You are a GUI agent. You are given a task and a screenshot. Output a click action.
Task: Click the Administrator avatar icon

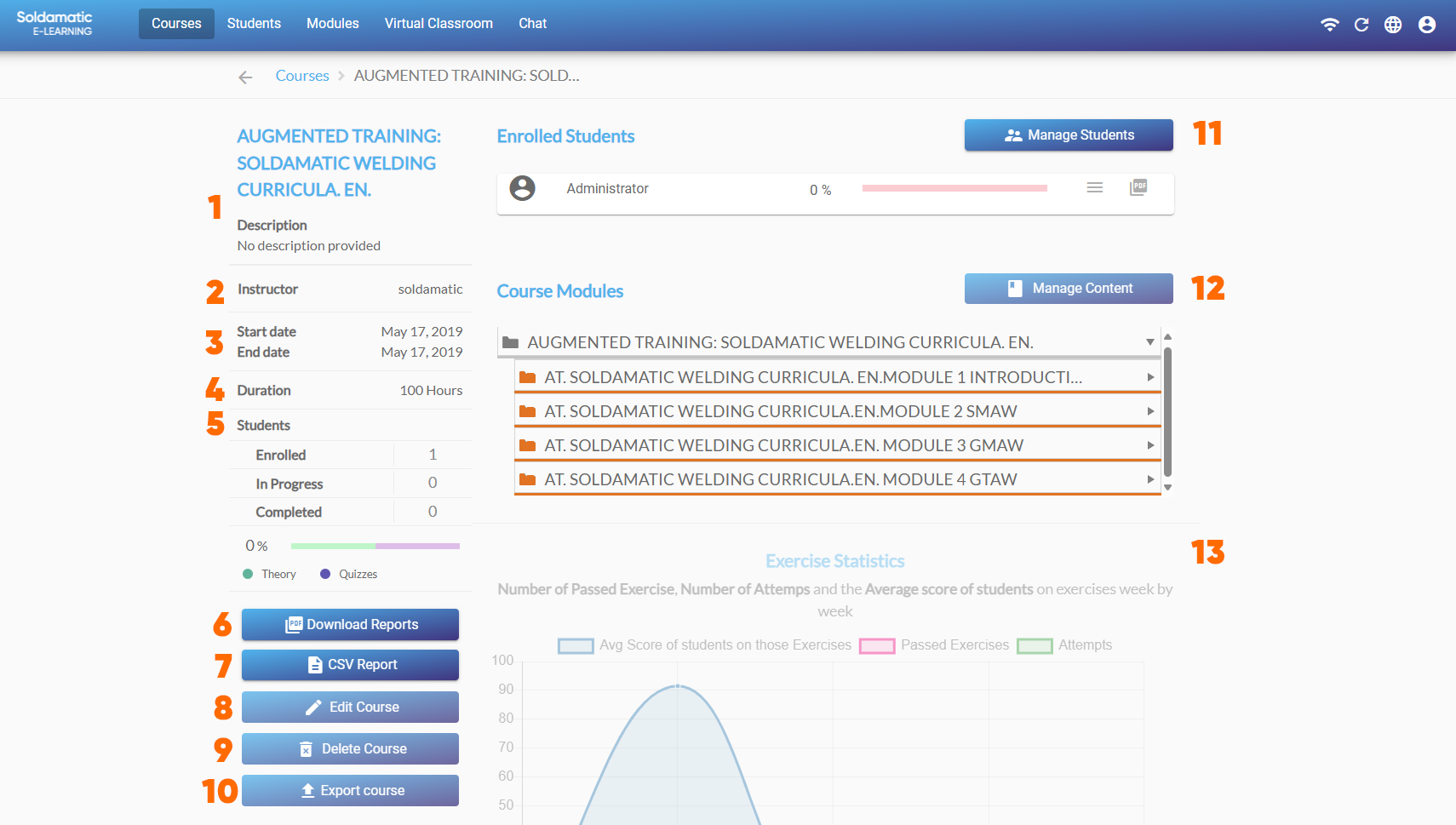point(522,188)
